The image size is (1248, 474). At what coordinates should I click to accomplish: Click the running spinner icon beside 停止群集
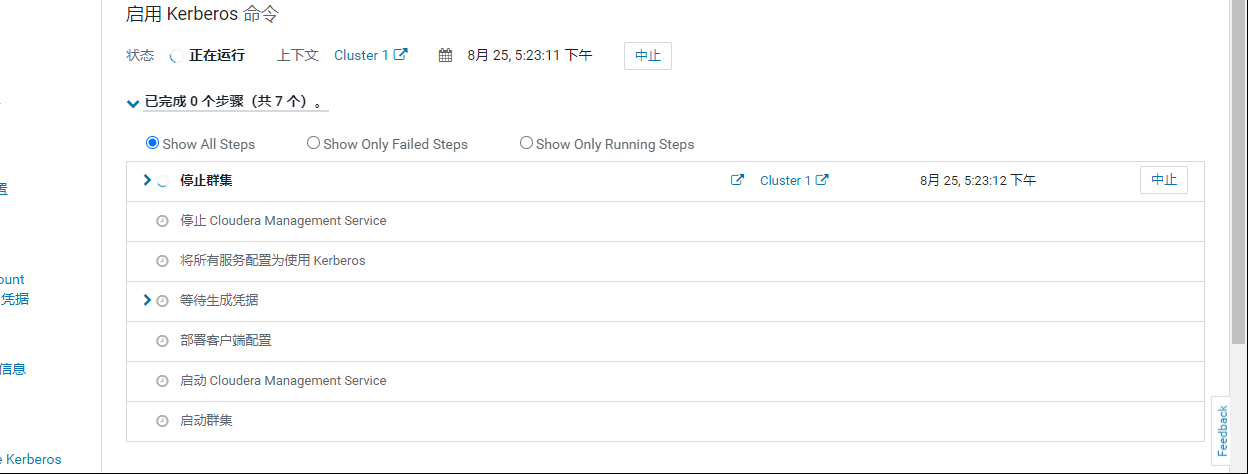coord(163,181)
